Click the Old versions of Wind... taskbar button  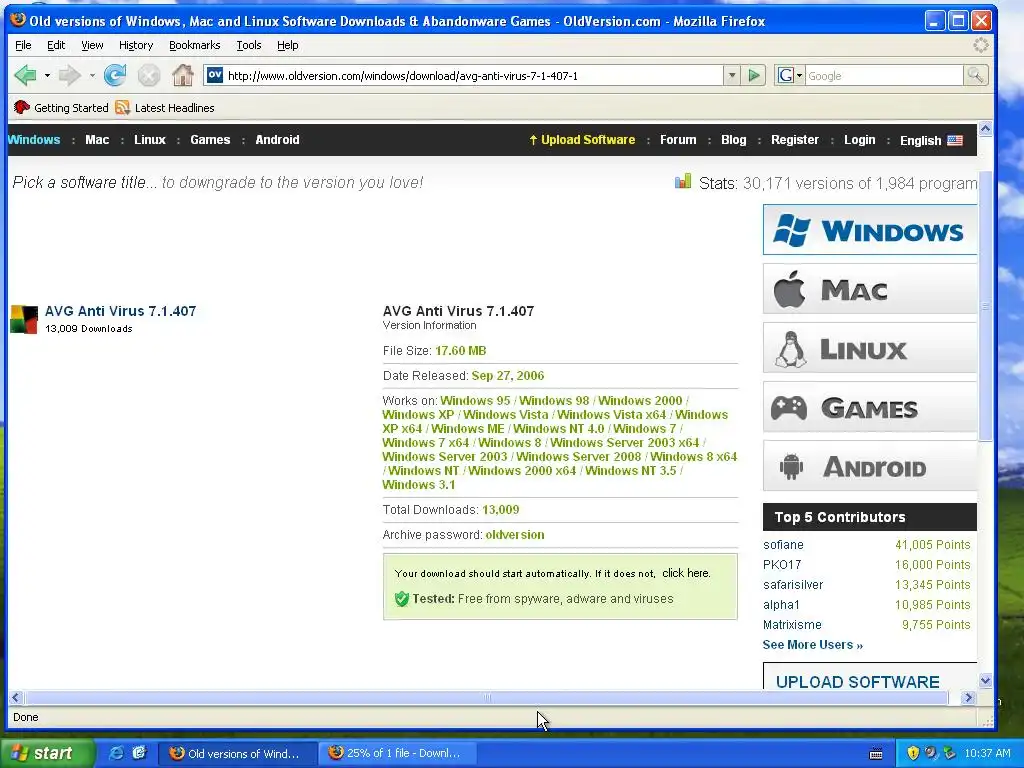pos(238,753)
